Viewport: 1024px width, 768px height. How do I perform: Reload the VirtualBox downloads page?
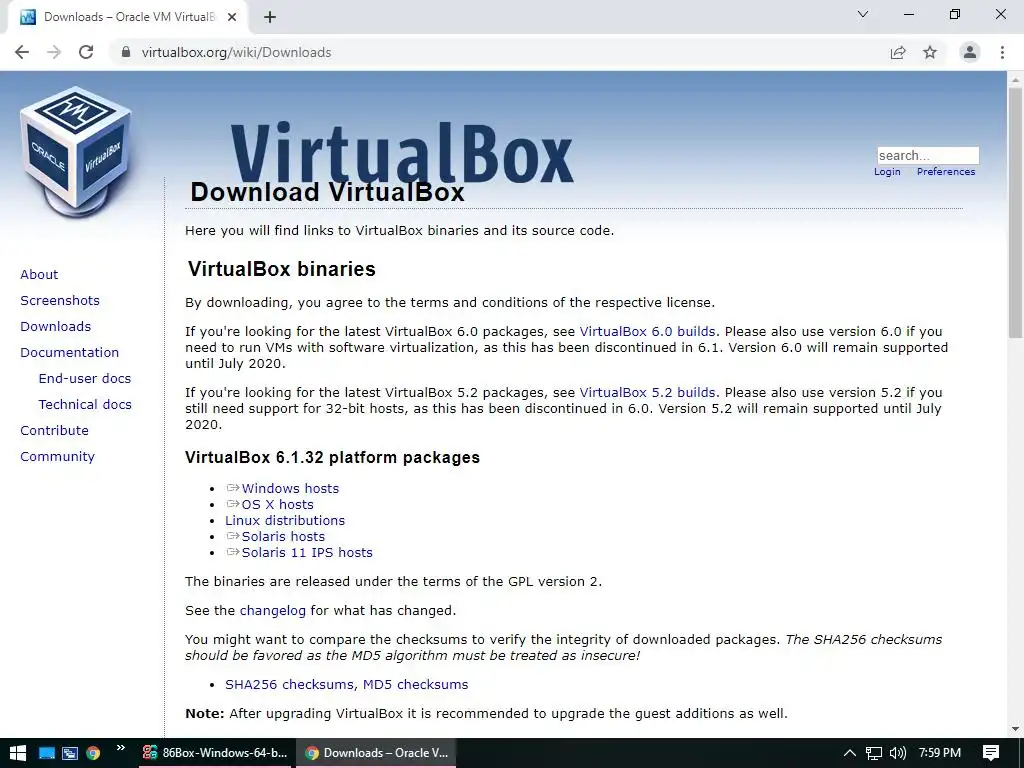pyautogui.click(x=86, y=52)
